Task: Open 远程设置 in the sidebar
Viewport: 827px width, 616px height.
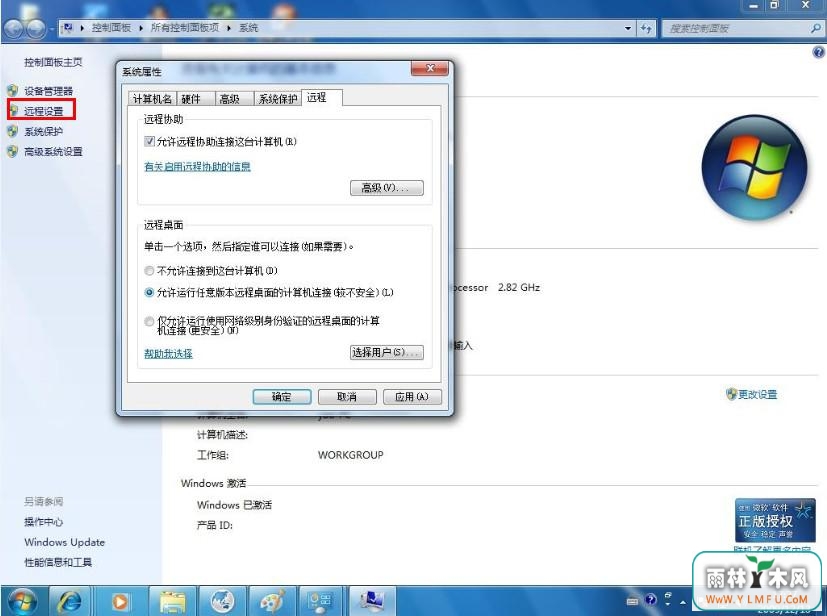Action: tap(44, 111)
